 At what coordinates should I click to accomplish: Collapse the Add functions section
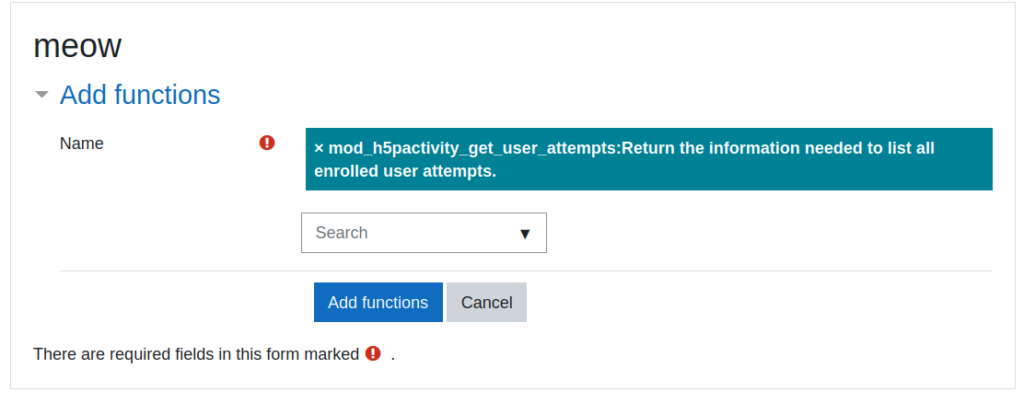[42, 96]
